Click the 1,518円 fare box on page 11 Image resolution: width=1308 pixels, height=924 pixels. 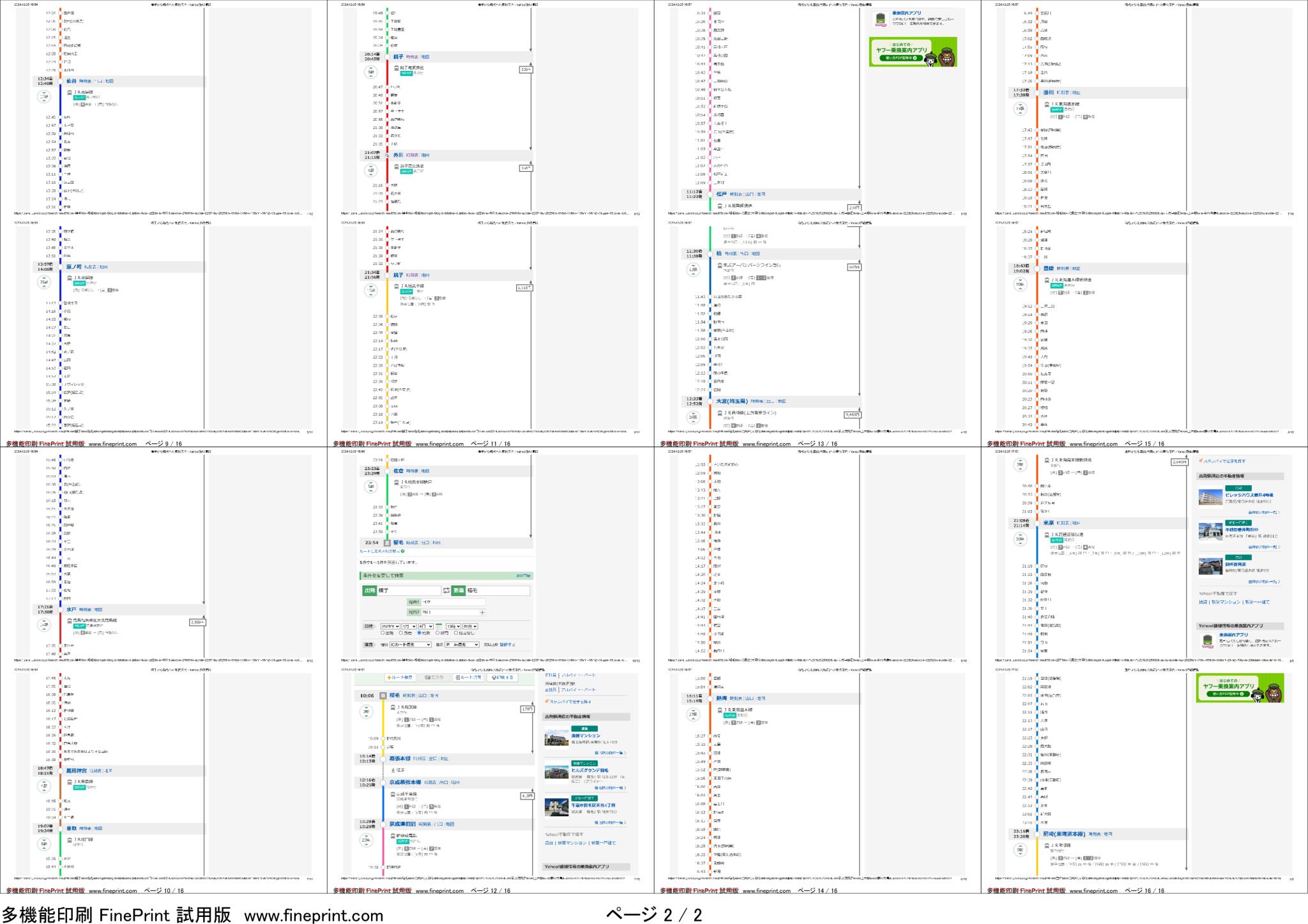pos(524,288)
